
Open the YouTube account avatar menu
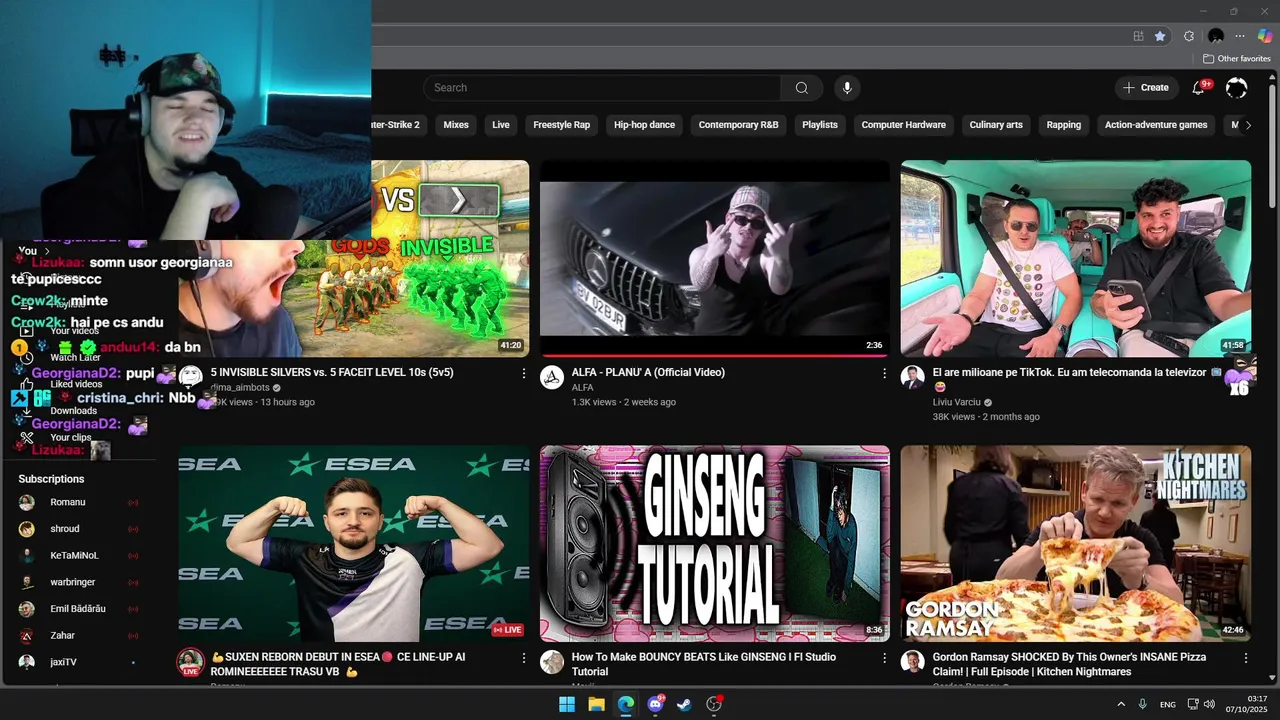pyautogui.click(x=1237, y=88)
